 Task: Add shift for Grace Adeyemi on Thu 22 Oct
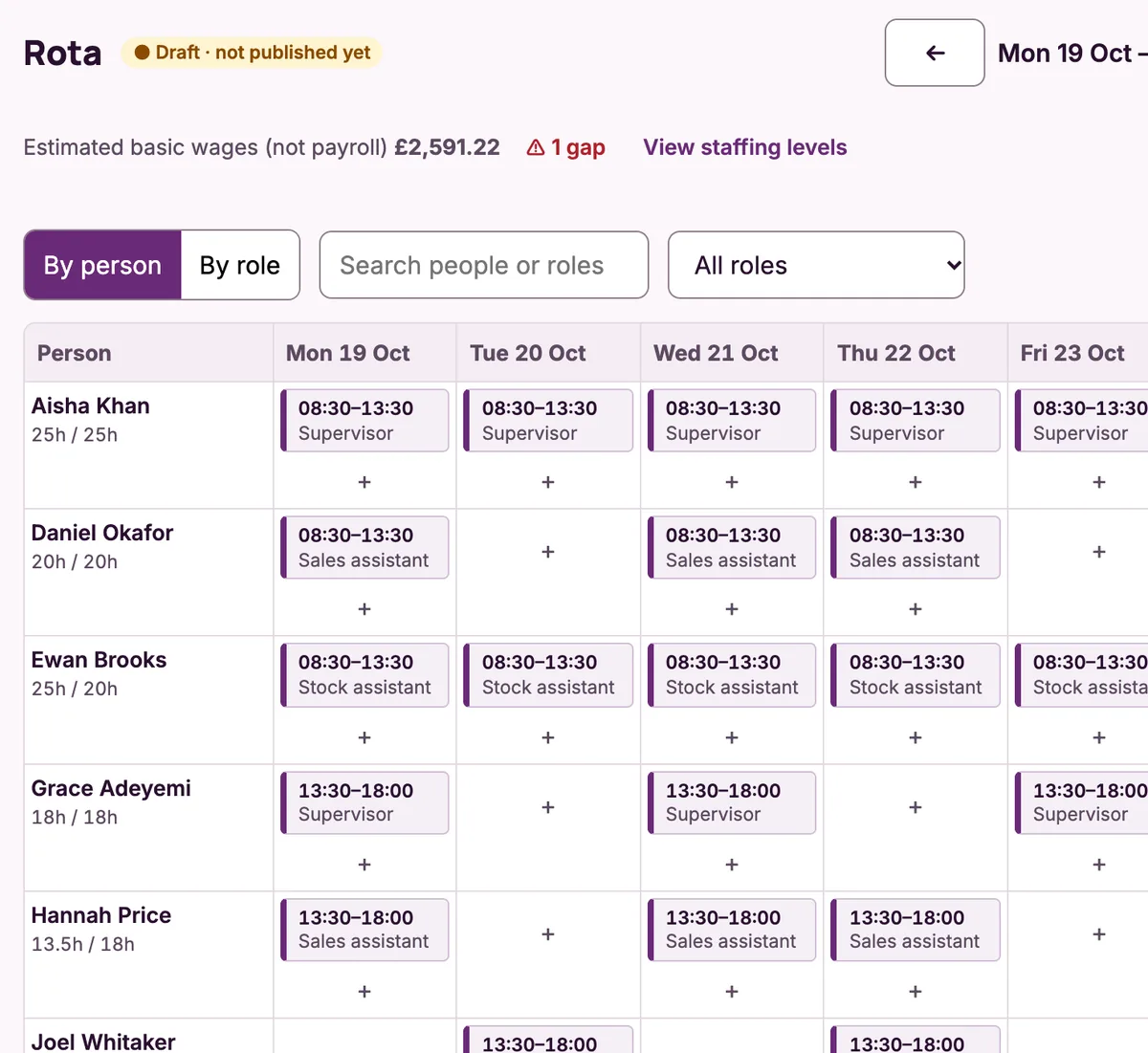point(916,807)
